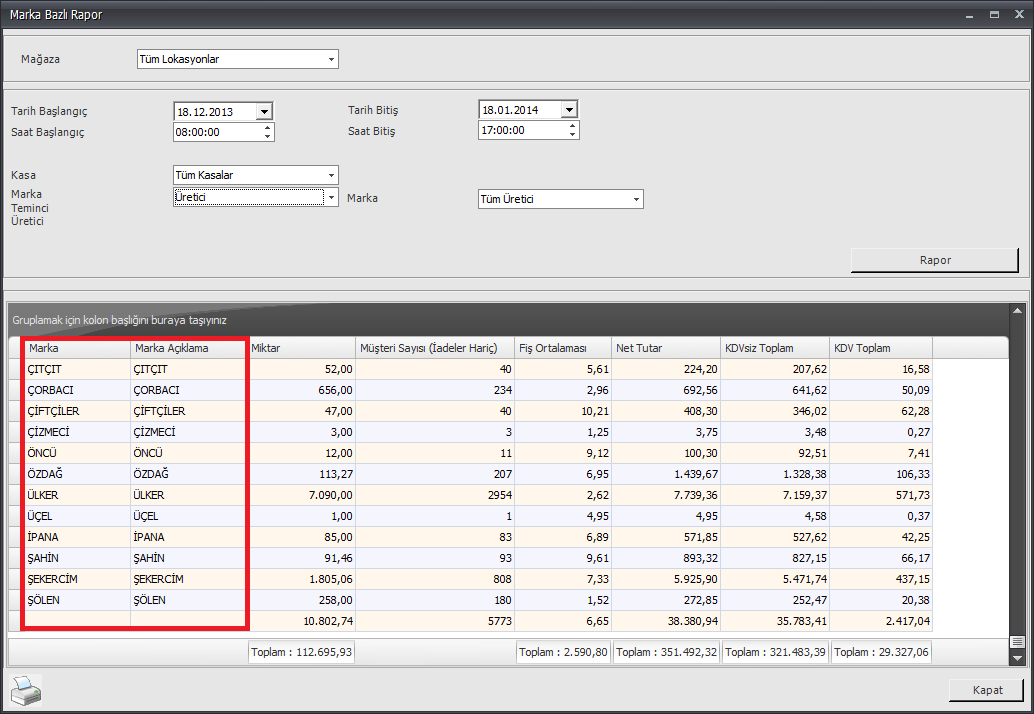This screenshot has height=714, width=1034.
Task: Sort by the KDV Toplam column header
Action: 881,348
